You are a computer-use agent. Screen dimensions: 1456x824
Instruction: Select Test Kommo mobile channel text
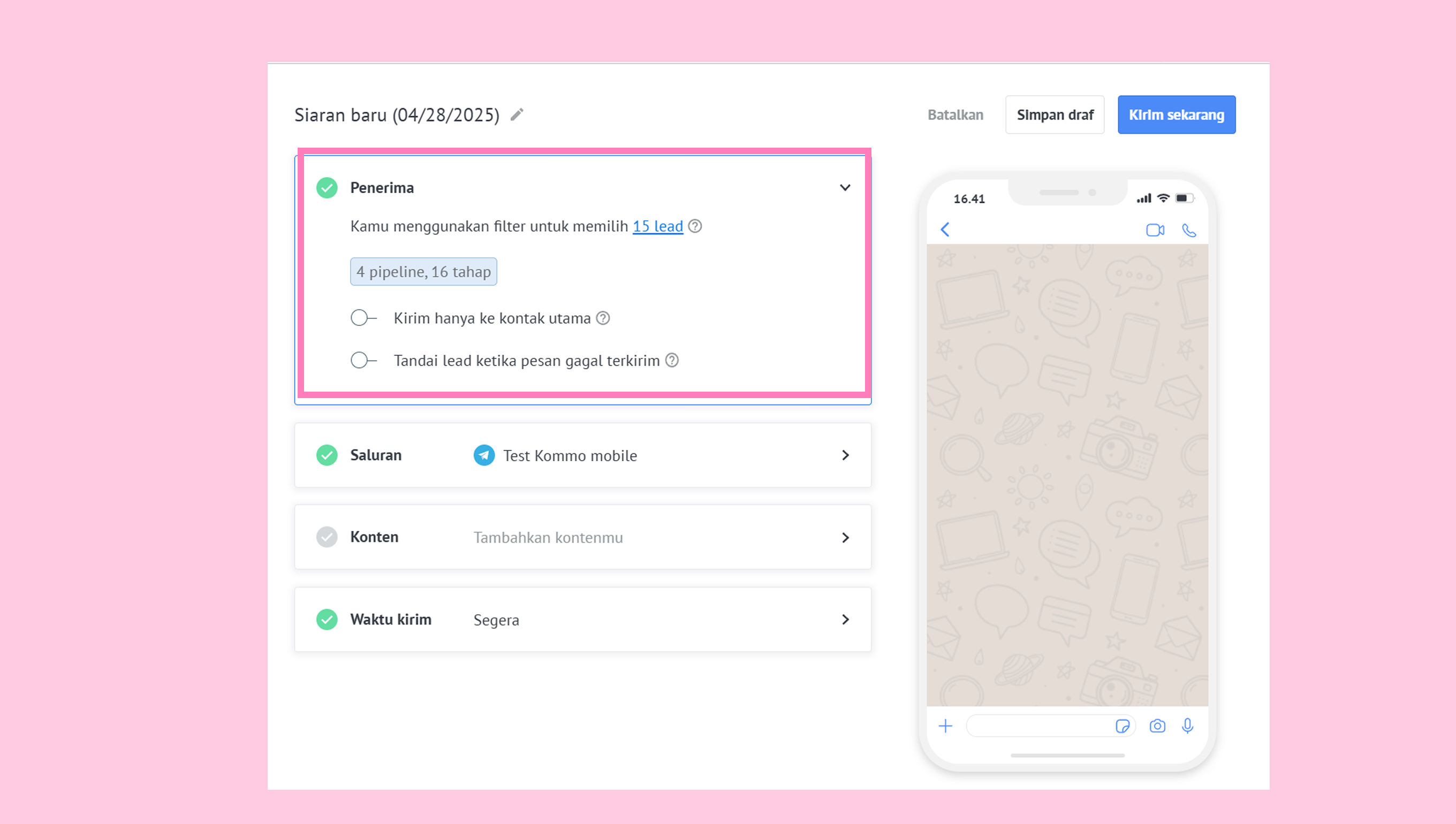pyautogui.click(x=570, y=455)
